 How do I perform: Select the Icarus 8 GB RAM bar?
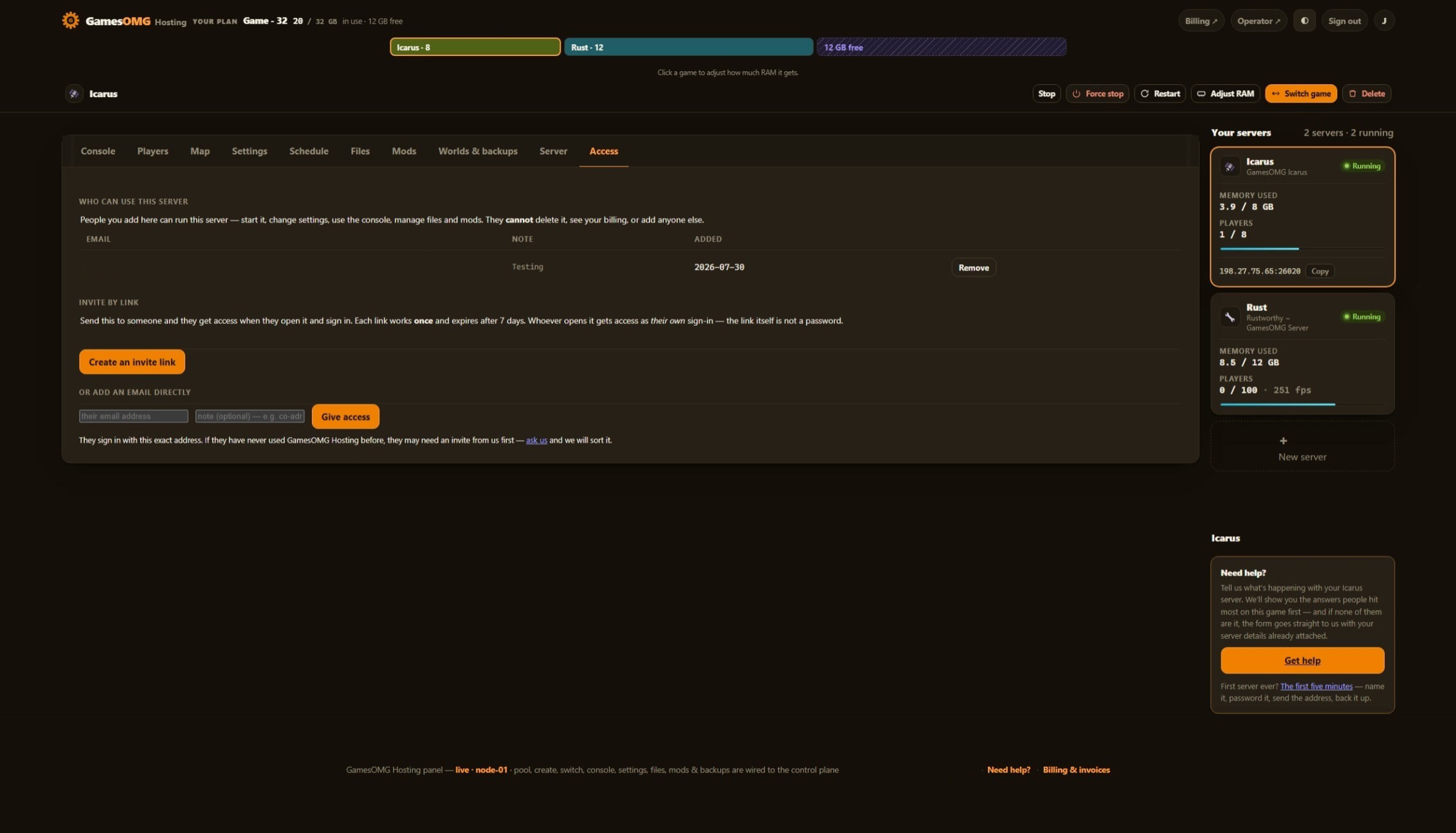click(475, 47)
